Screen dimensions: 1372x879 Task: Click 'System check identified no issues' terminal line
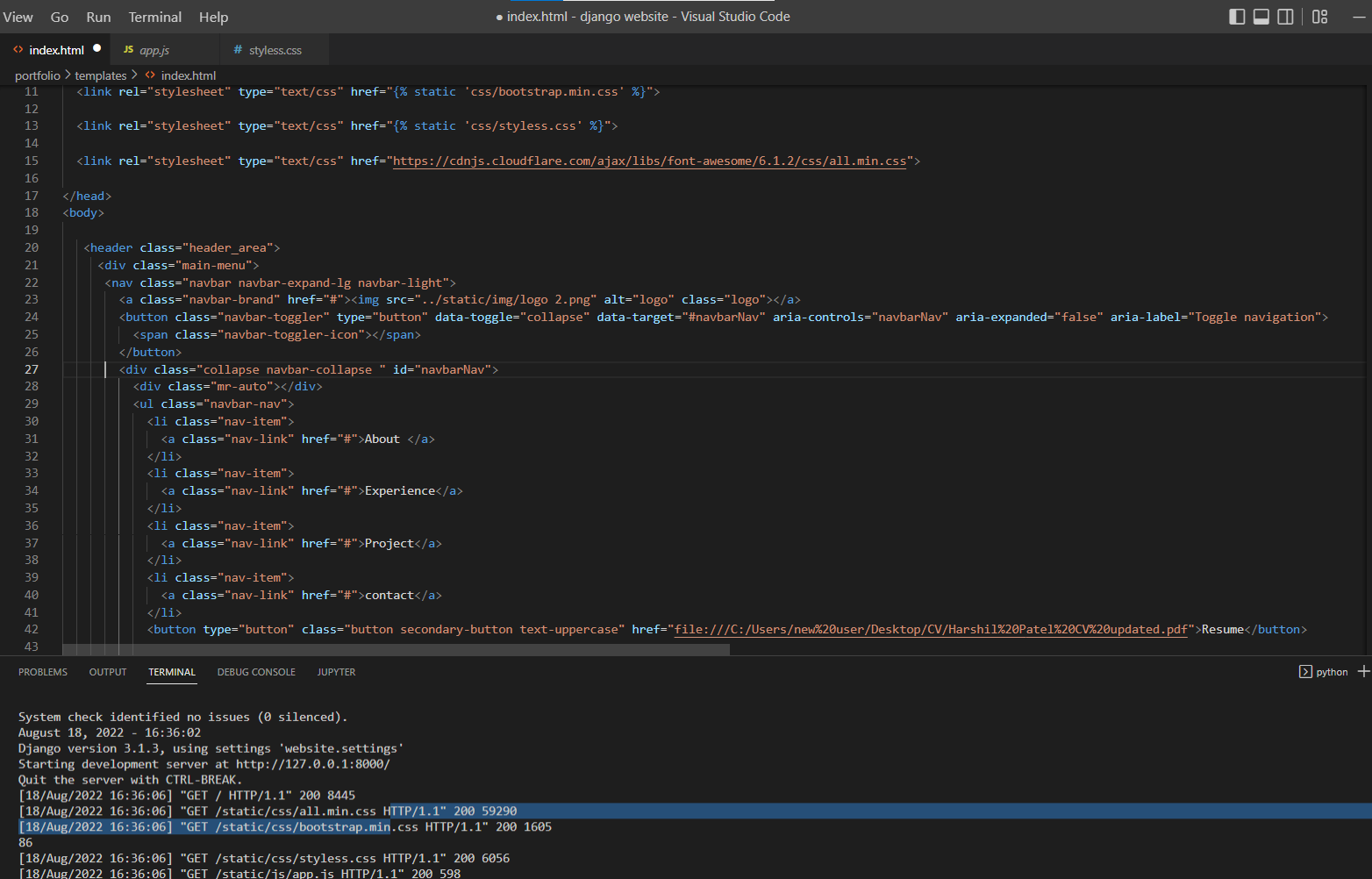[183, 717]
